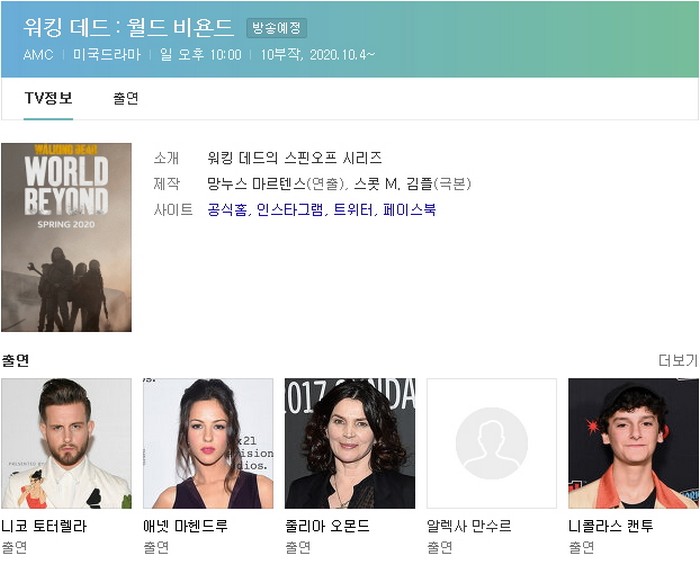
Task: Click the 니코 토터렐라 photo
Action: [x=66, y=443]
